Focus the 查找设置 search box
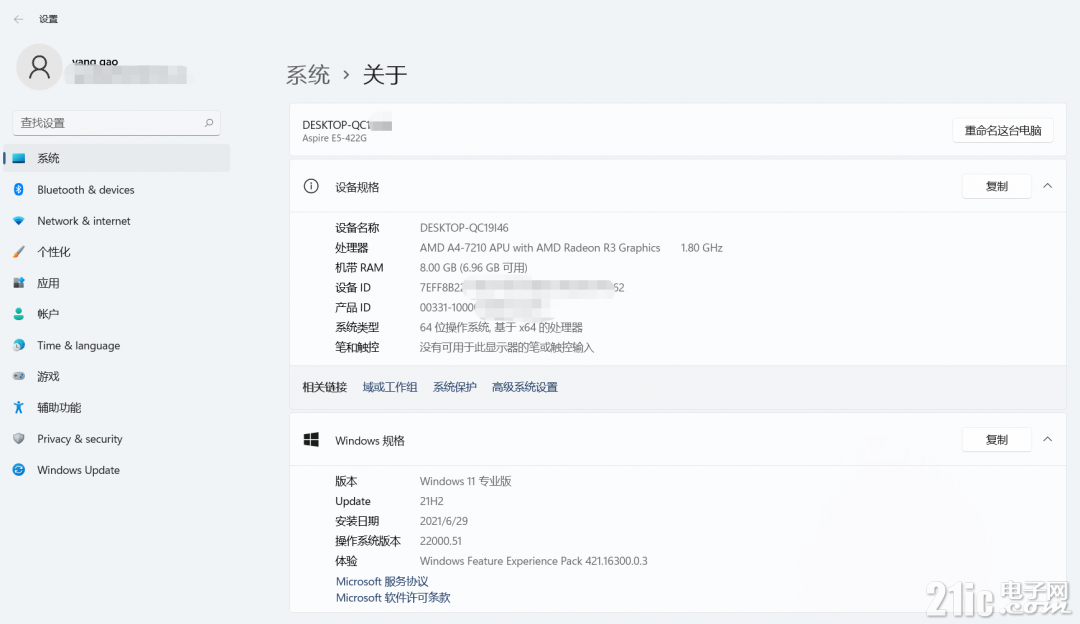Screen dimensions: 1080x624 (116, 123)
